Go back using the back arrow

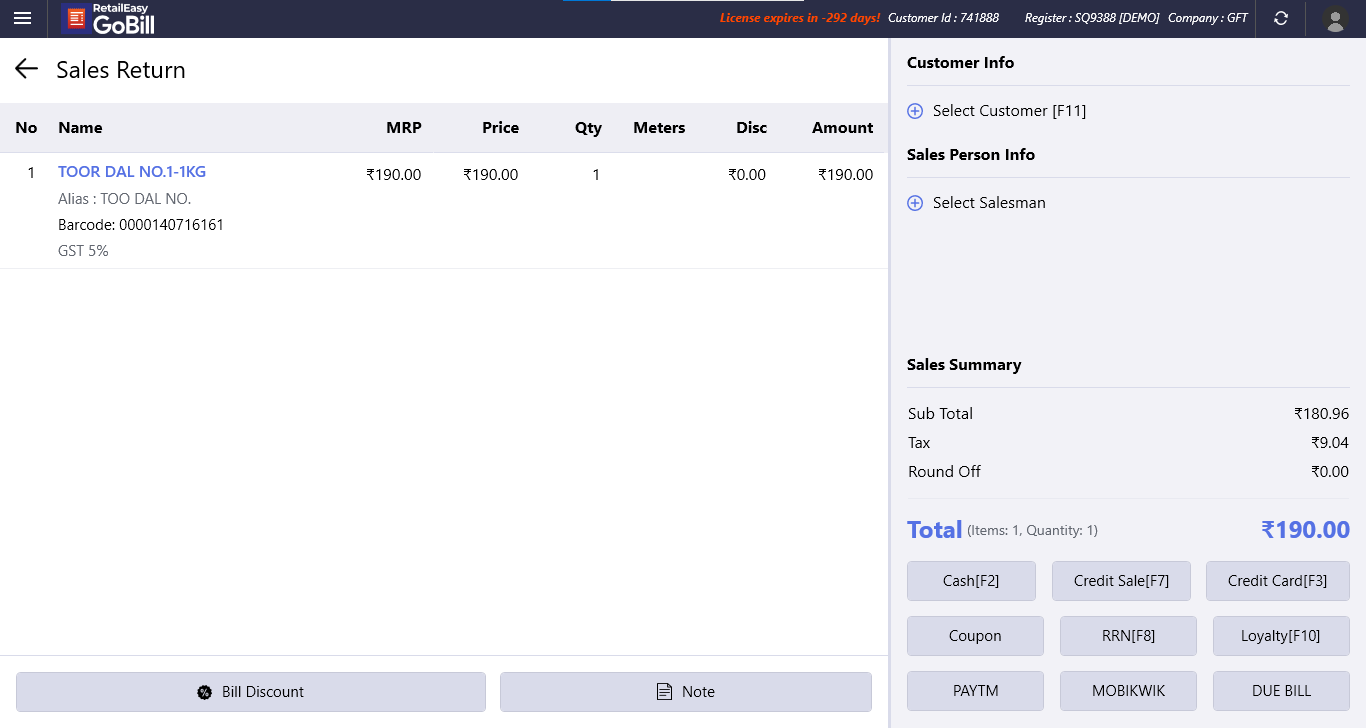(26, 69)
